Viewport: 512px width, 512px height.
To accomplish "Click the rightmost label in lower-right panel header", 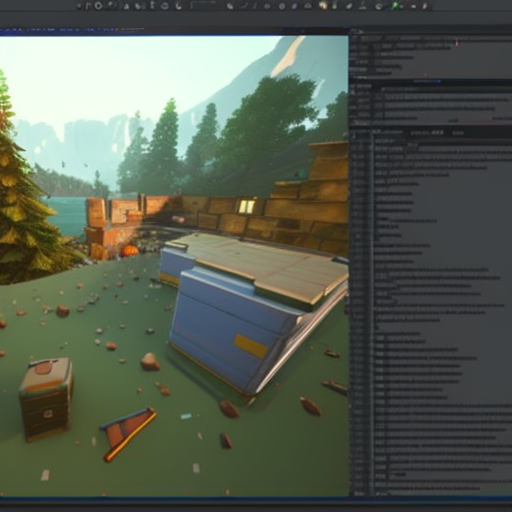I will (x=458, y=133).
